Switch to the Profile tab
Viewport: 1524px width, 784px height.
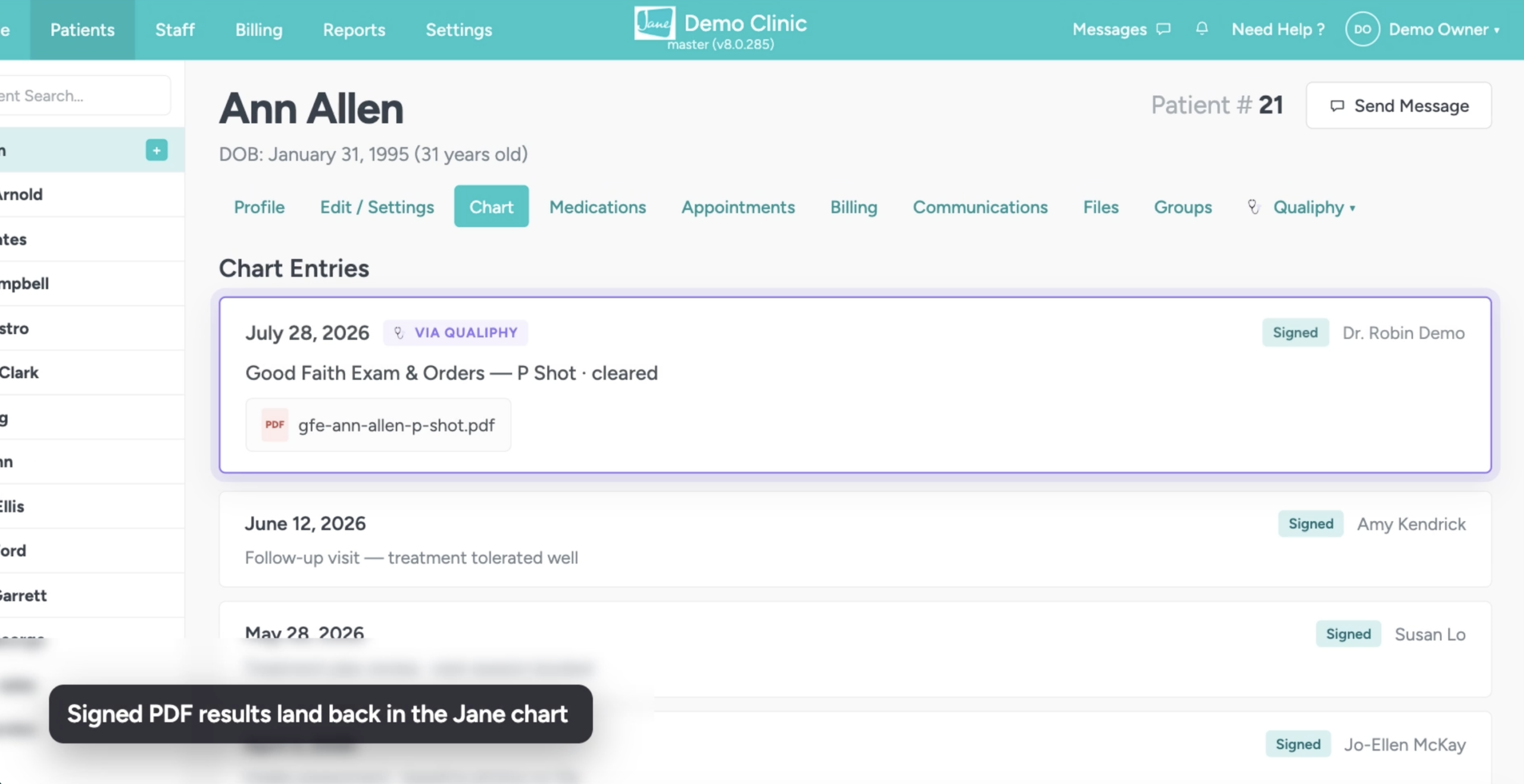(x=259, y=207)
